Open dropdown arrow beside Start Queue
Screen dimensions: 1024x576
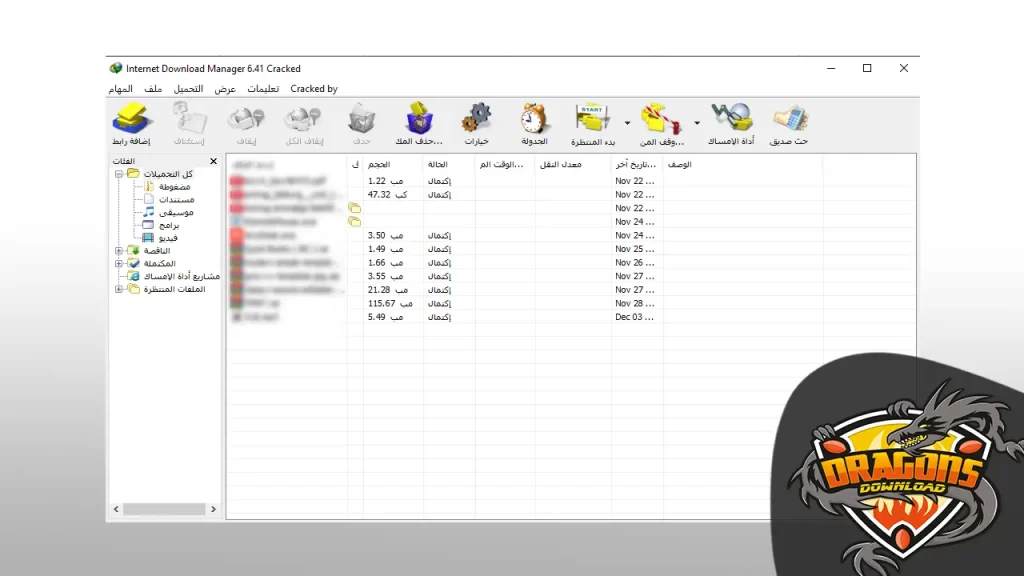tap(627, 124)
